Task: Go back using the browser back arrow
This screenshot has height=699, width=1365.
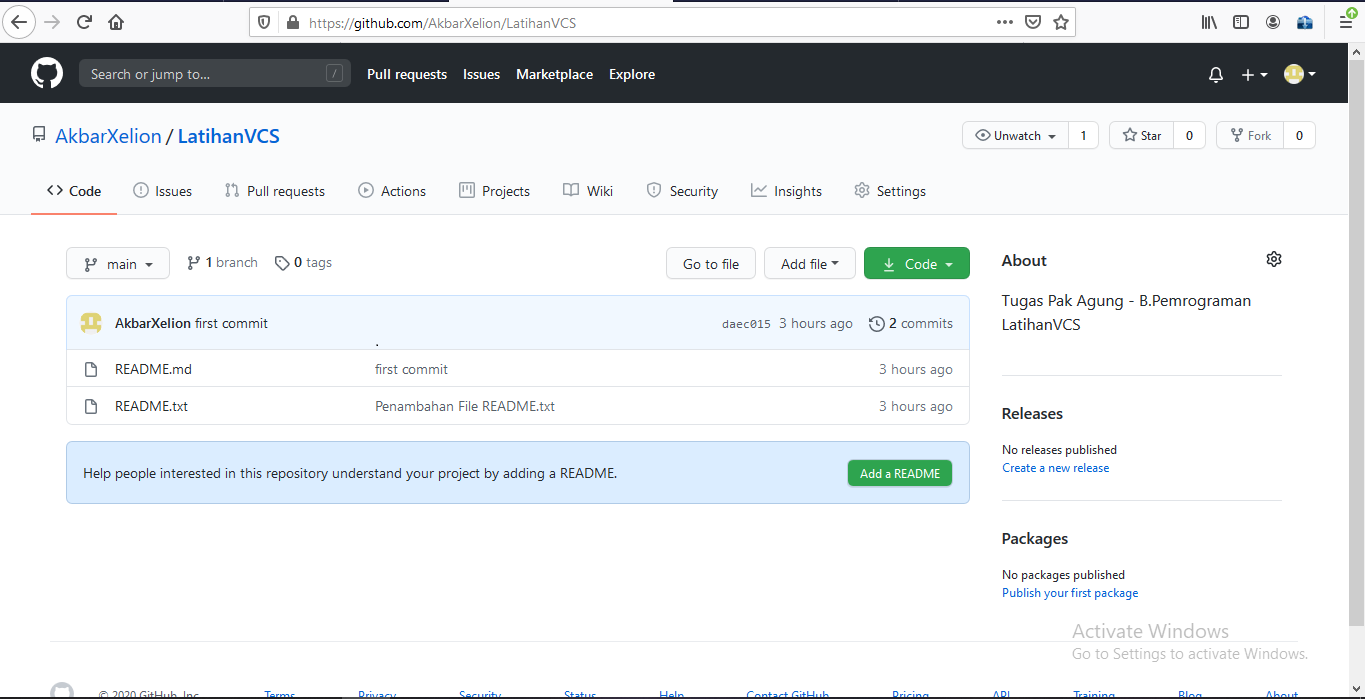Action: coord(21,22)
